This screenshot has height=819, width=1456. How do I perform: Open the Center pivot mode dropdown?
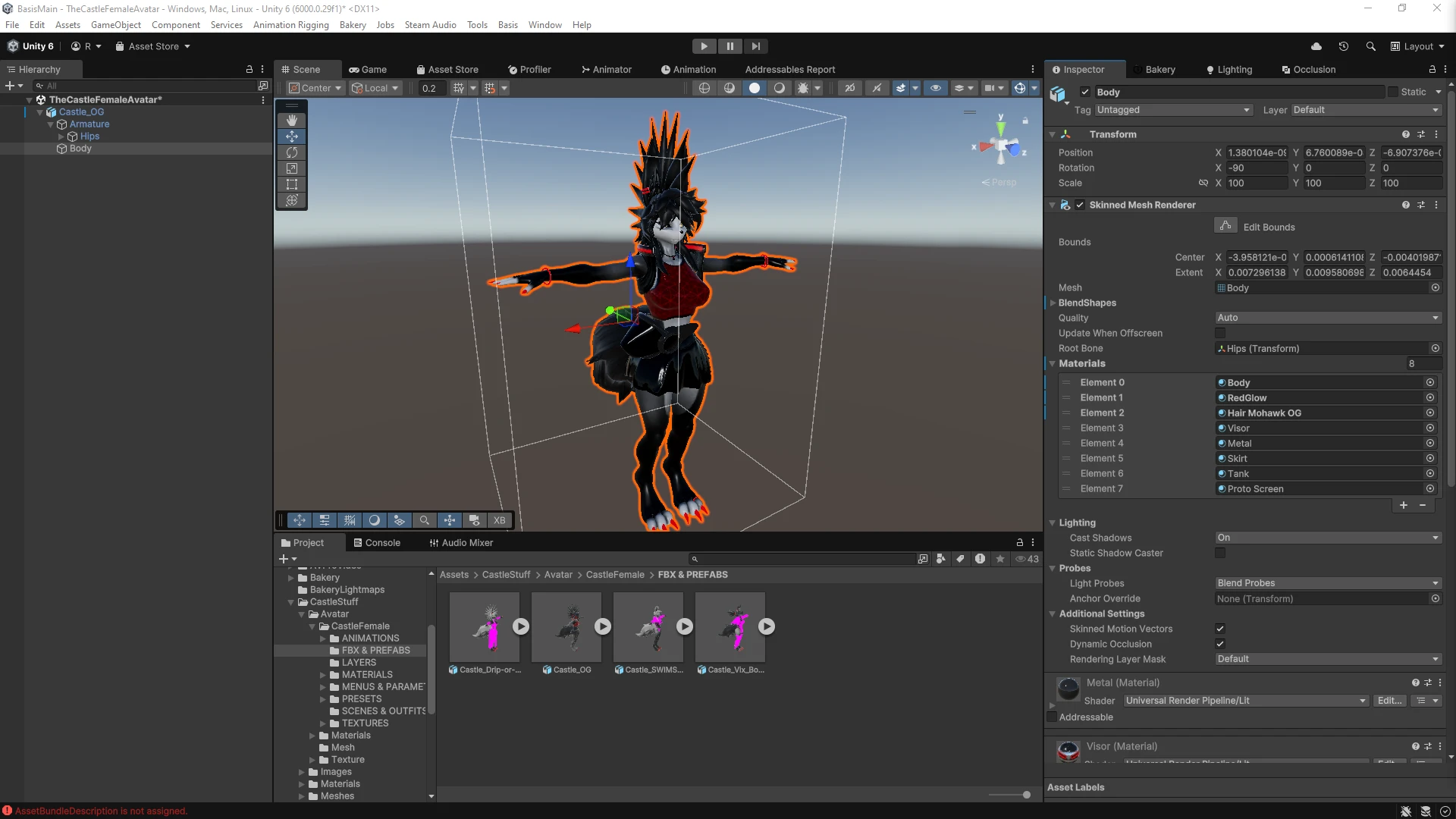point(315,88)
